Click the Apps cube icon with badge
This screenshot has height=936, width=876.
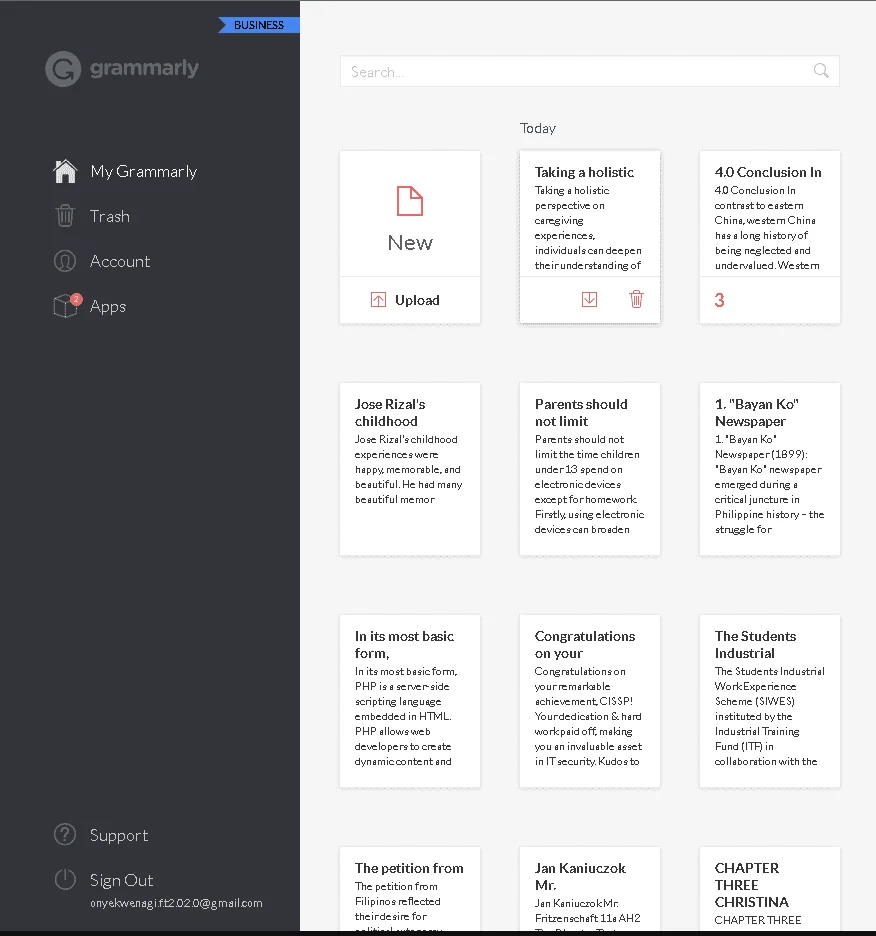(x=67, y=306)
